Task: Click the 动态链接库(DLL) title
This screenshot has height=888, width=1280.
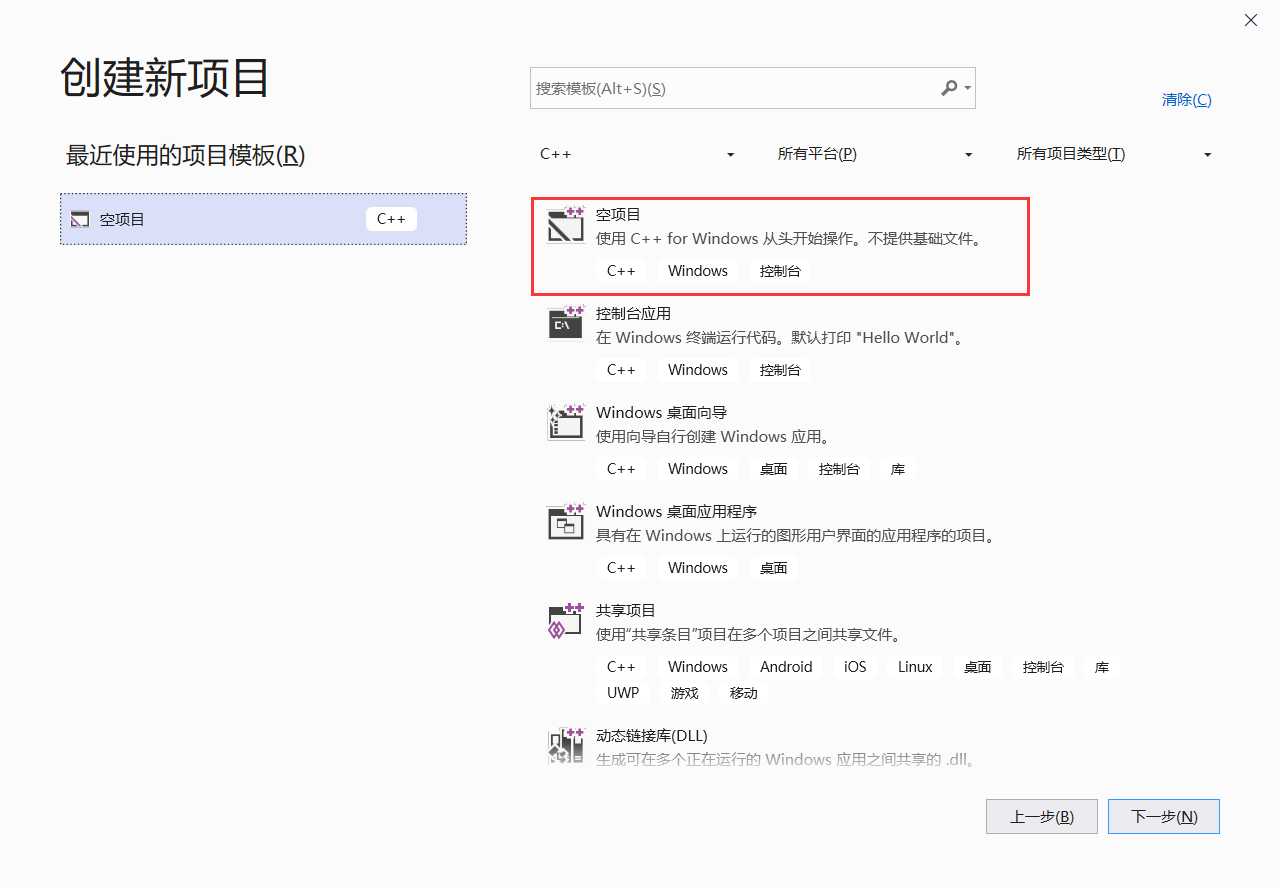Action: point(652,736)
